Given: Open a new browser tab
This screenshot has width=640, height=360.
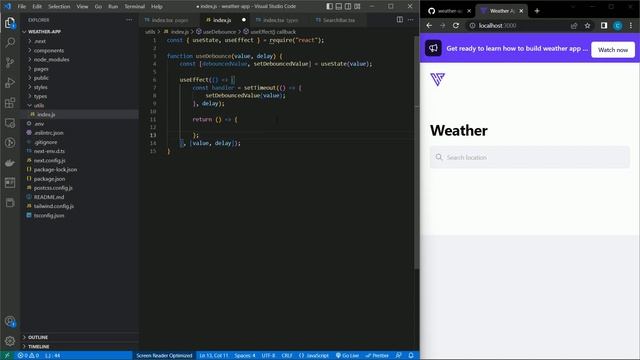Looking at the screenshot, I should coord(537,11).
